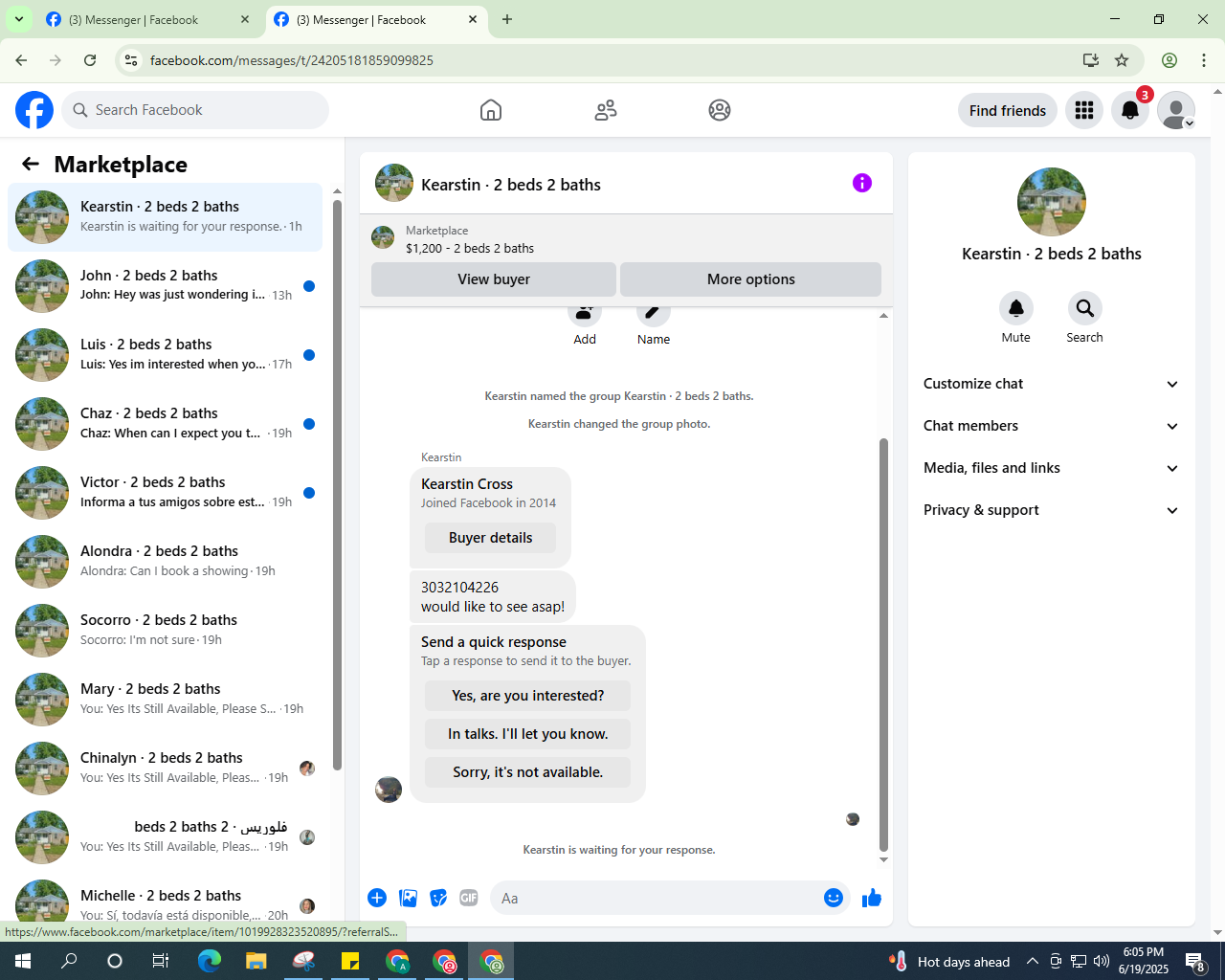This screenshot has width=1225, height=980.
Task: Click the Find friends button
Action: pos(1008,110)
